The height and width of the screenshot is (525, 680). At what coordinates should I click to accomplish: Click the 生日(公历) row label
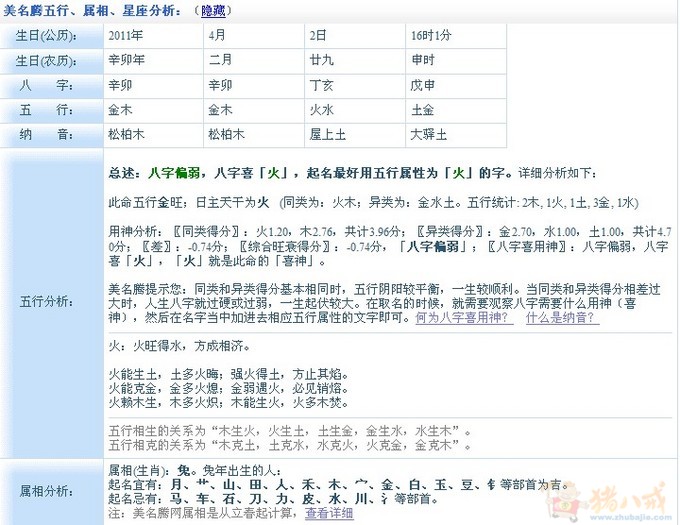(46, 36)
